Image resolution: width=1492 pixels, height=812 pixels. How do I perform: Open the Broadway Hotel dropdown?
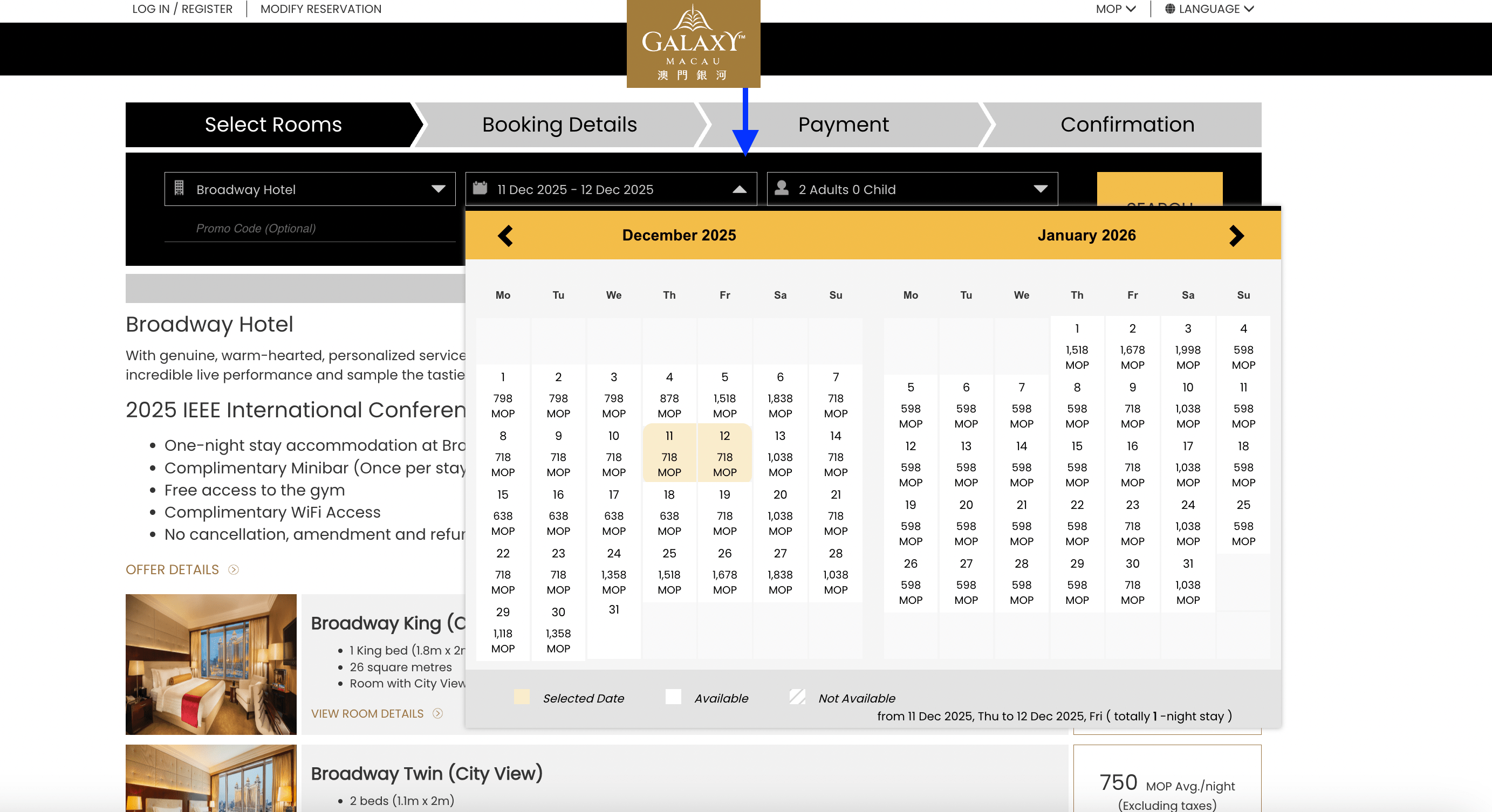[310, 189]
